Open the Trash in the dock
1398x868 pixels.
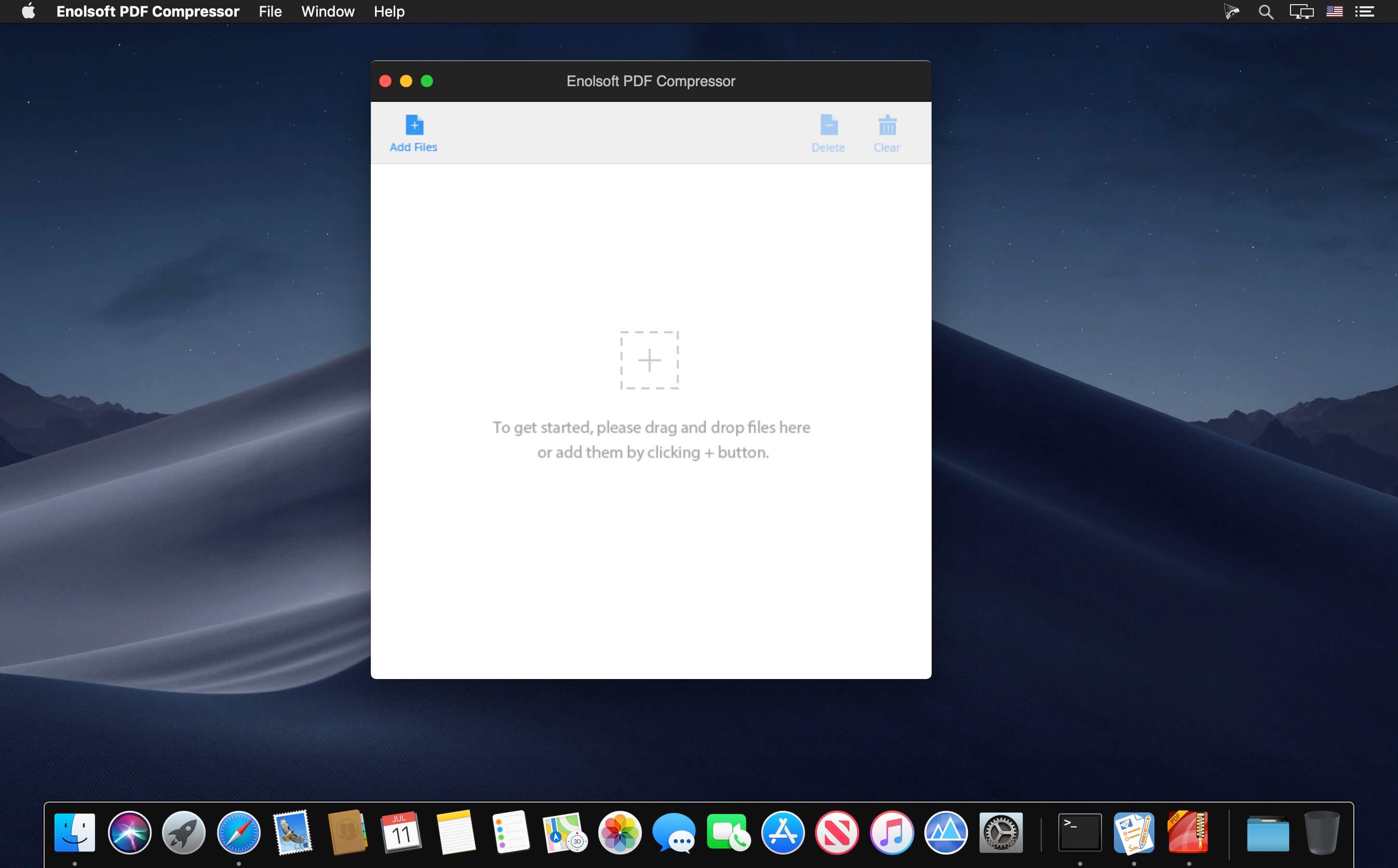click(1322, 832)
